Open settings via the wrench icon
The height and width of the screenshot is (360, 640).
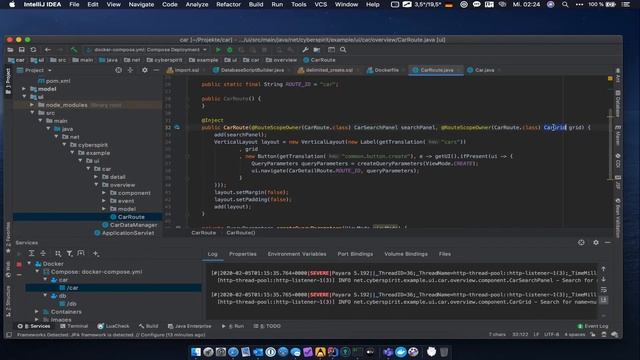click(x=305, y=50)
